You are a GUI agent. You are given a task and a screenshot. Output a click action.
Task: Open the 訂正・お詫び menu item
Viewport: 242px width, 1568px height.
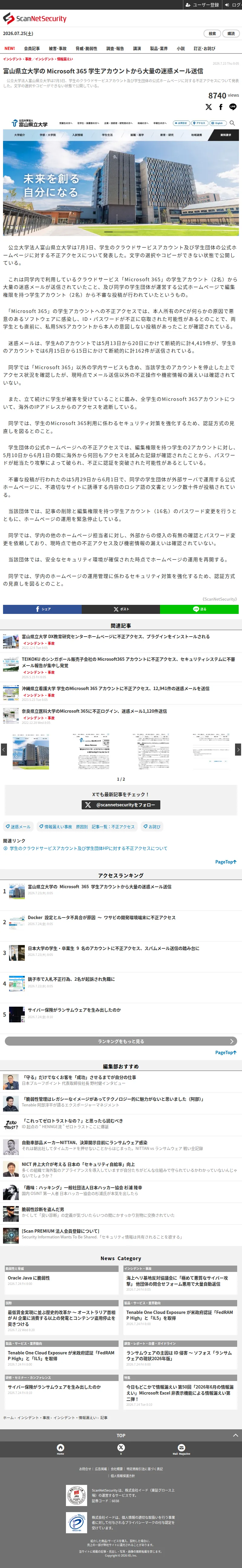[204, 49]
